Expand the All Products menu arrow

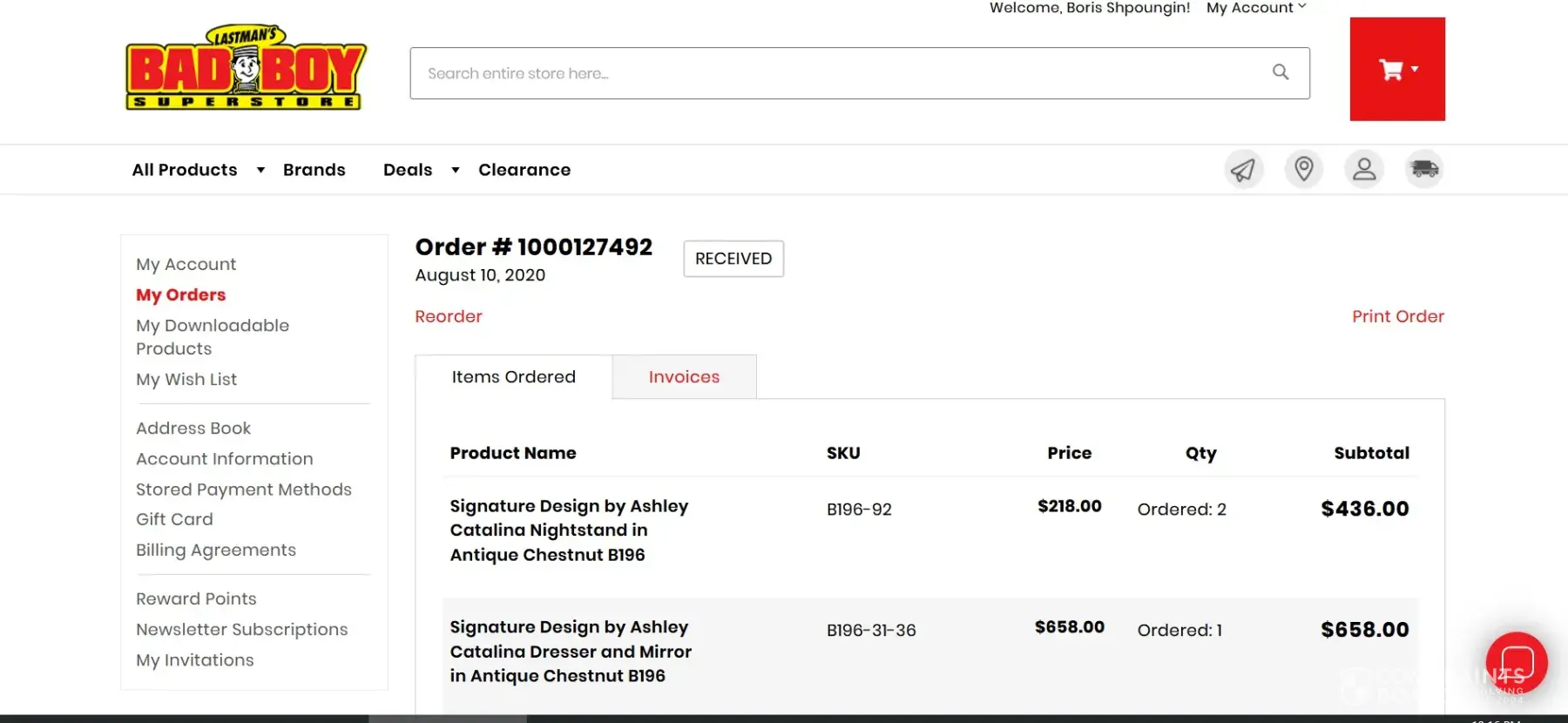(260, 170)
